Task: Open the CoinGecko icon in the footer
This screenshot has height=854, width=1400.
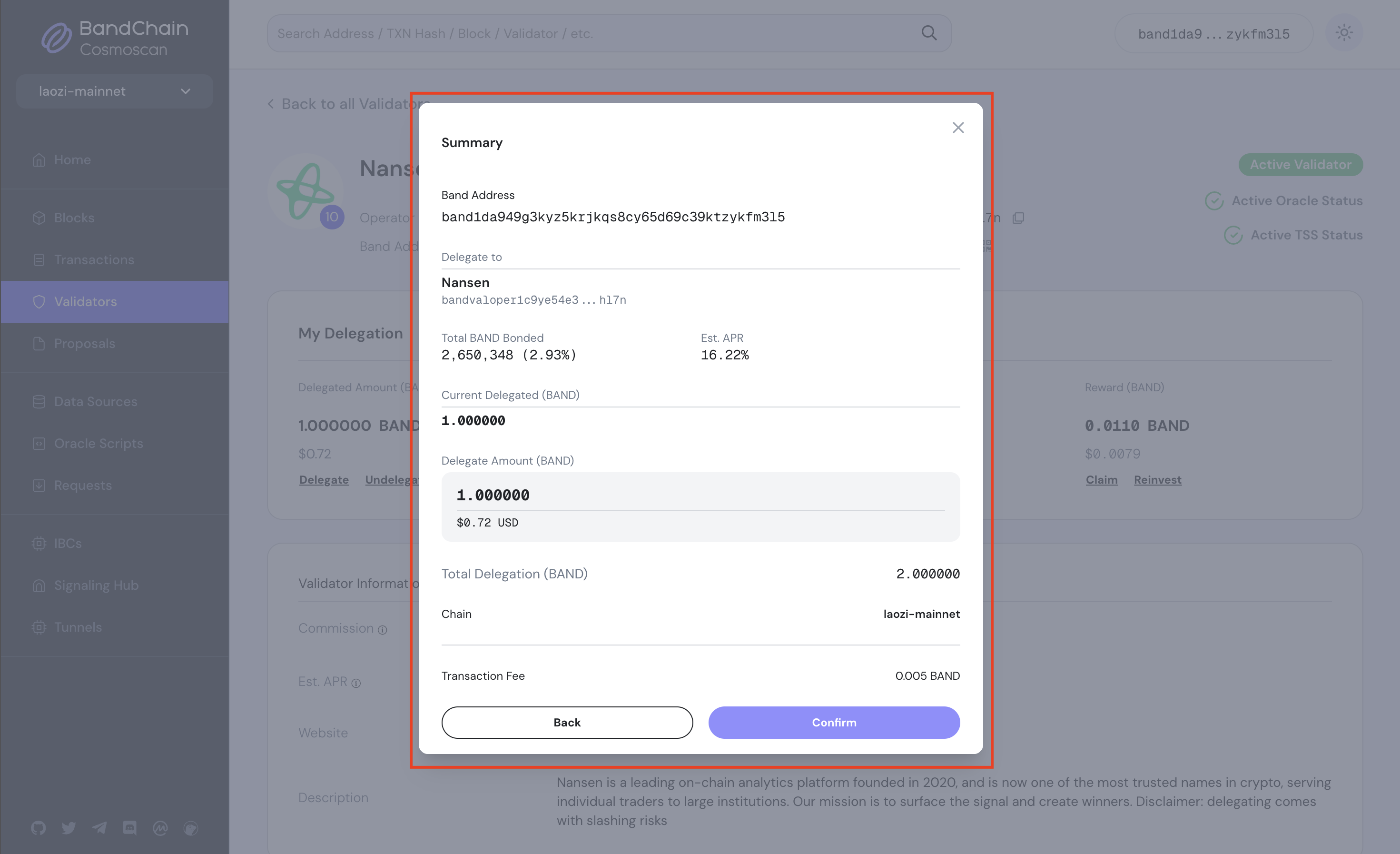Action: 191,828
